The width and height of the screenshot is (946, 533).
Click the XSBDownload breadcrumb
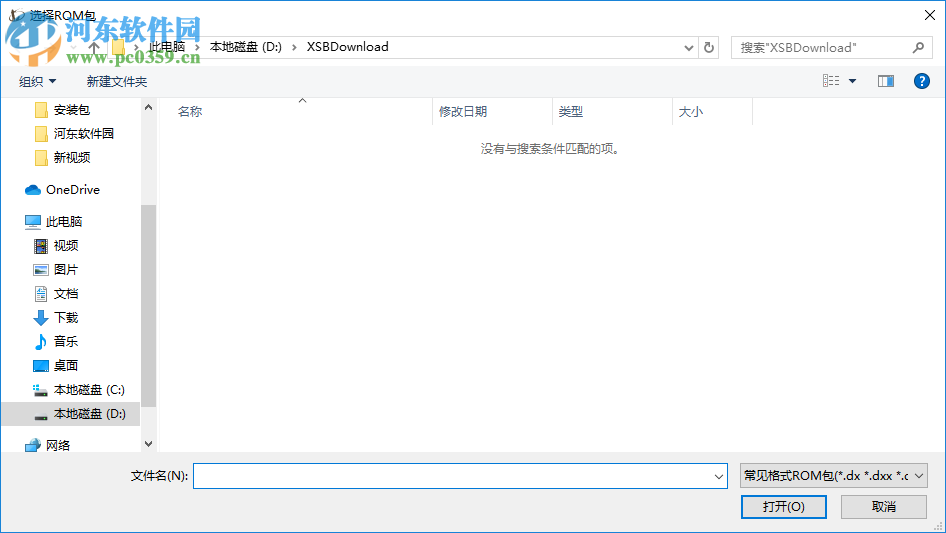pyautogui.click(x=348, y=47)
